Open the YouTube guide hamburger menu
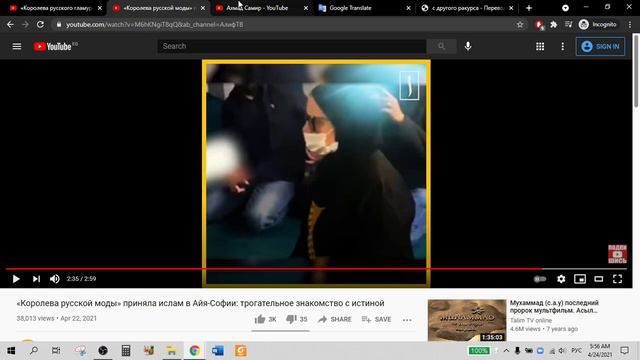640x360 pixels. pyautogui.click(x=17, y=46)
